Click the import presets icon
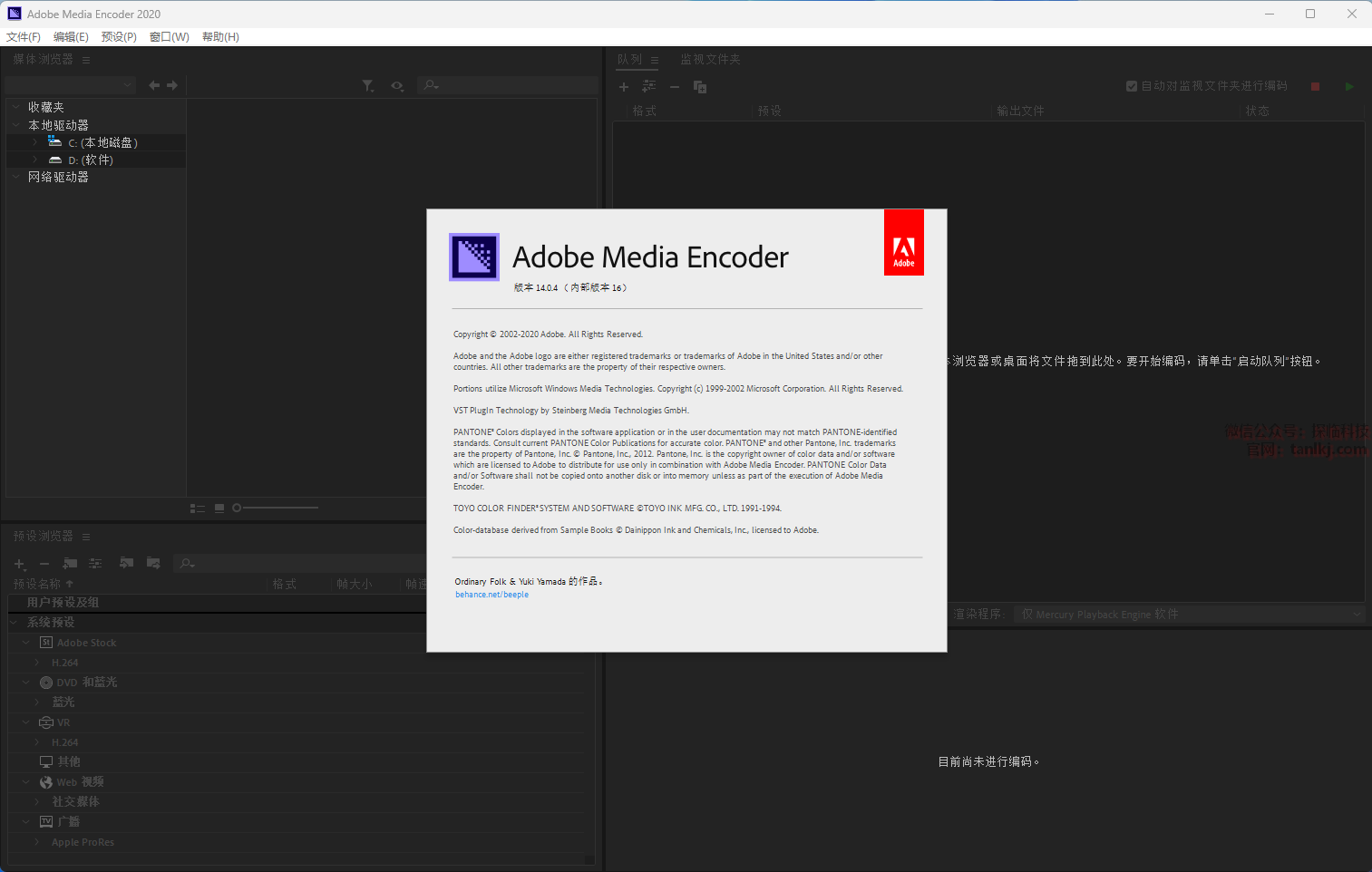 (126, 564)
